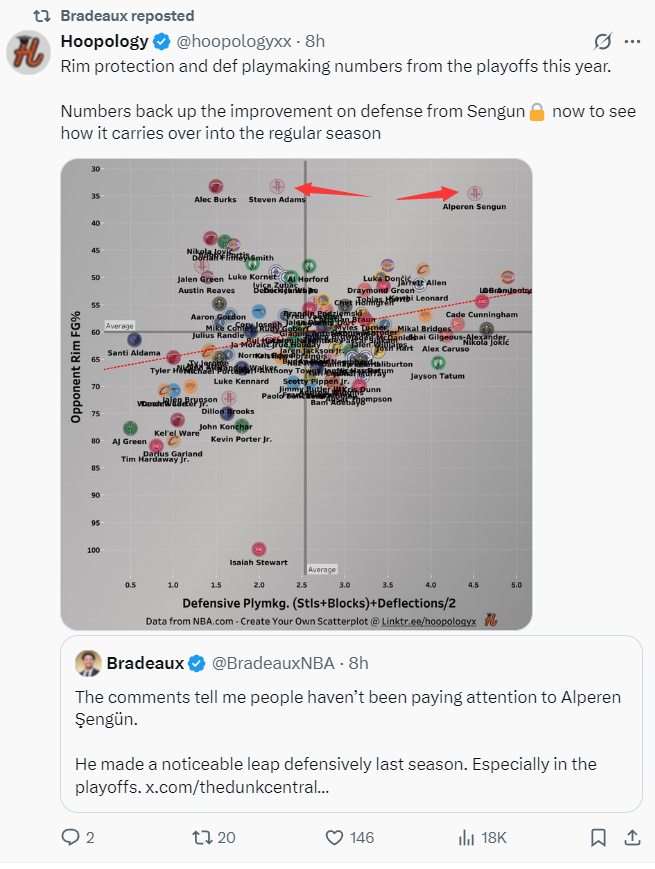655x869 pixels.
Task: Open the rim protection scatterplot image
Action: pos(296,394)
